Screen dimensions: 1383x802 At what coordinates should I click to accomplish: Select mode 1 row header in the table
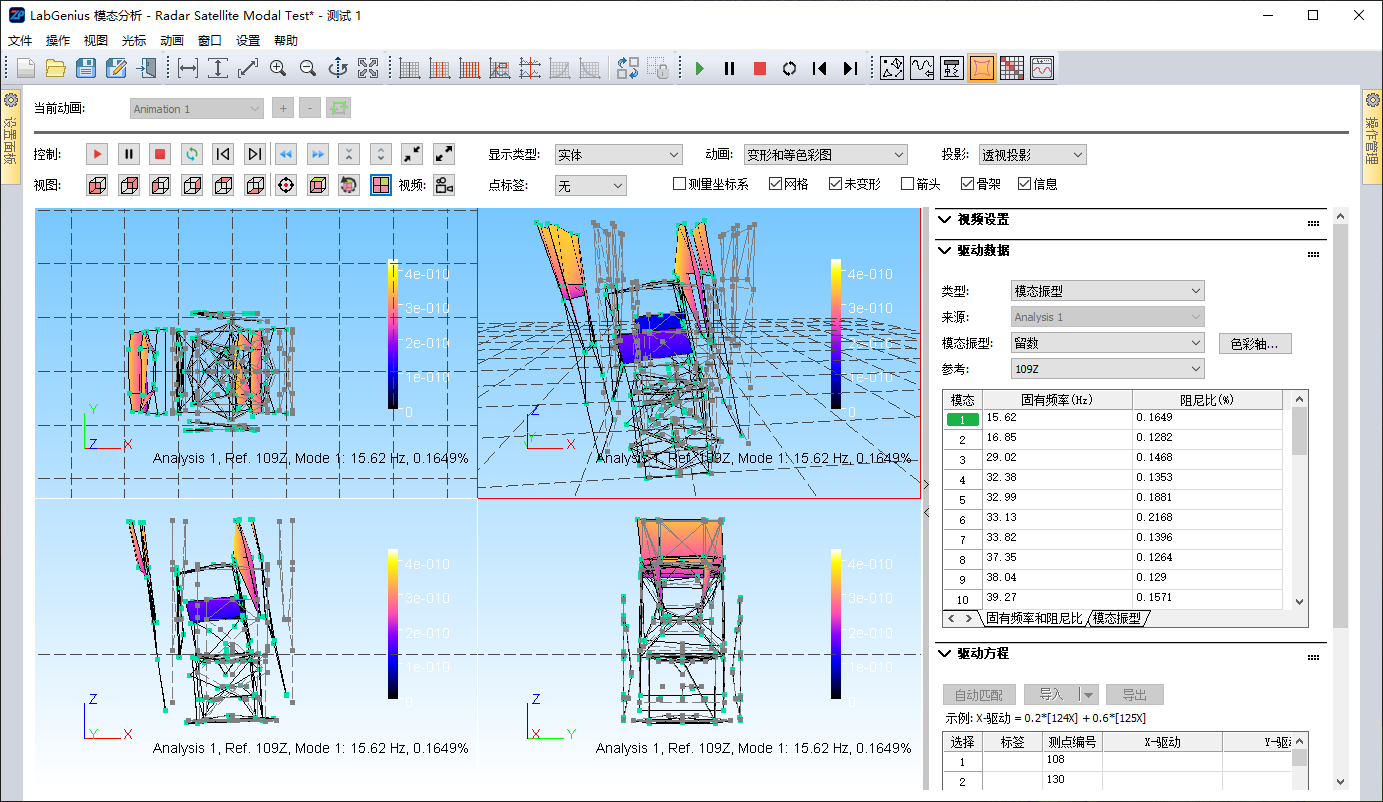(x=963, y=420)
